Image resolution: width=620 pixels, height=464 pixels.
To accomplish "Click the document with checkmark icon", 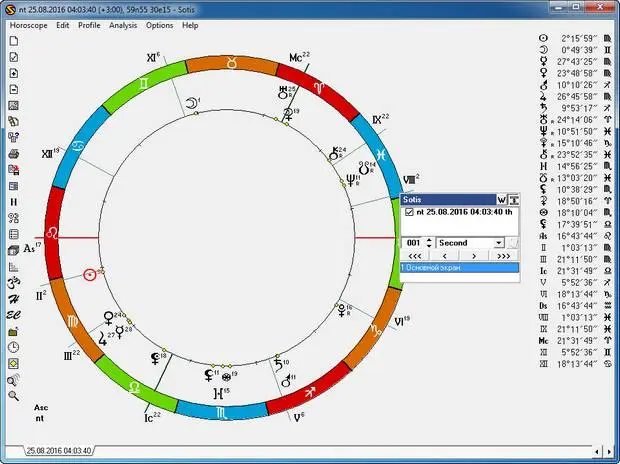I will pos(13,57).
